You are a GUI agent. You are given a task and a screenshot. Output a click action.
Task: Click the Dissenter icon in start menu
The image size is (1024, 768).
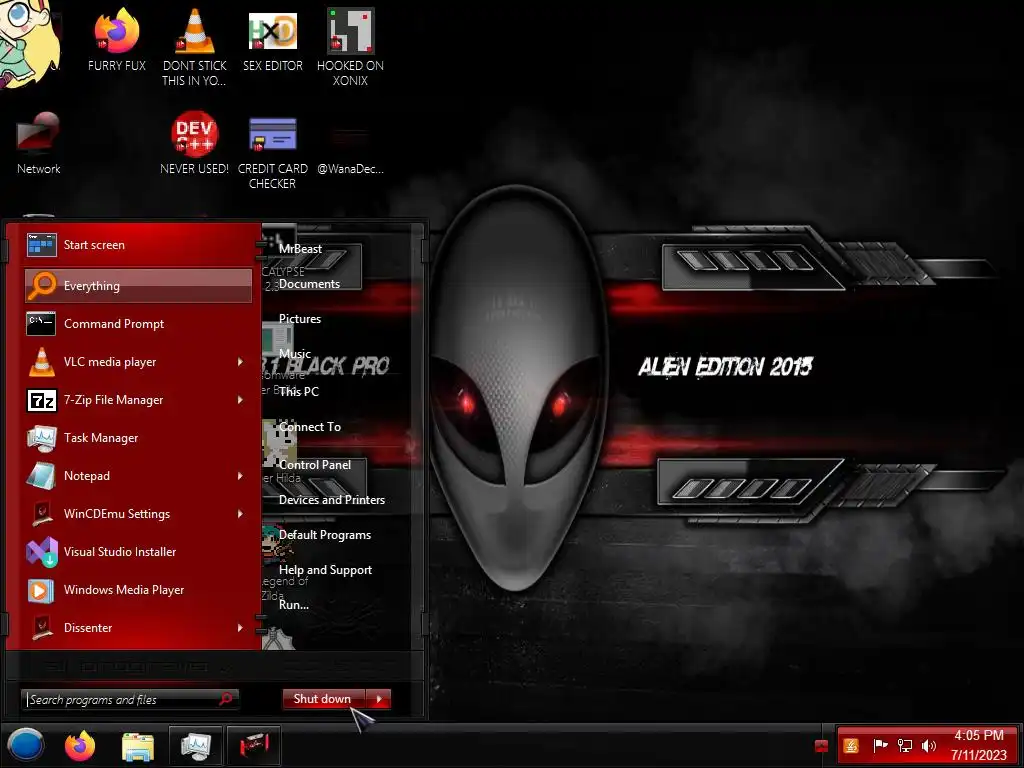coord(42,628)
